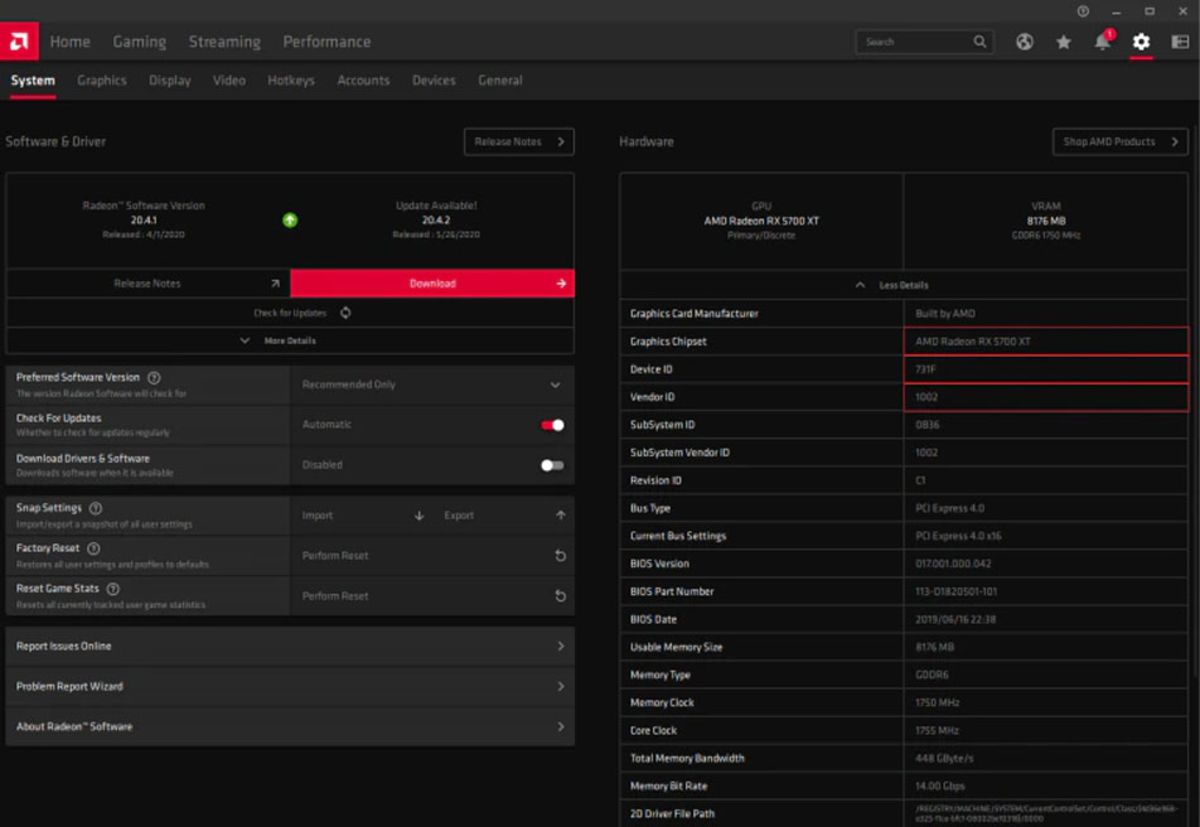Click Revision ID value C1

pos(921,481)
